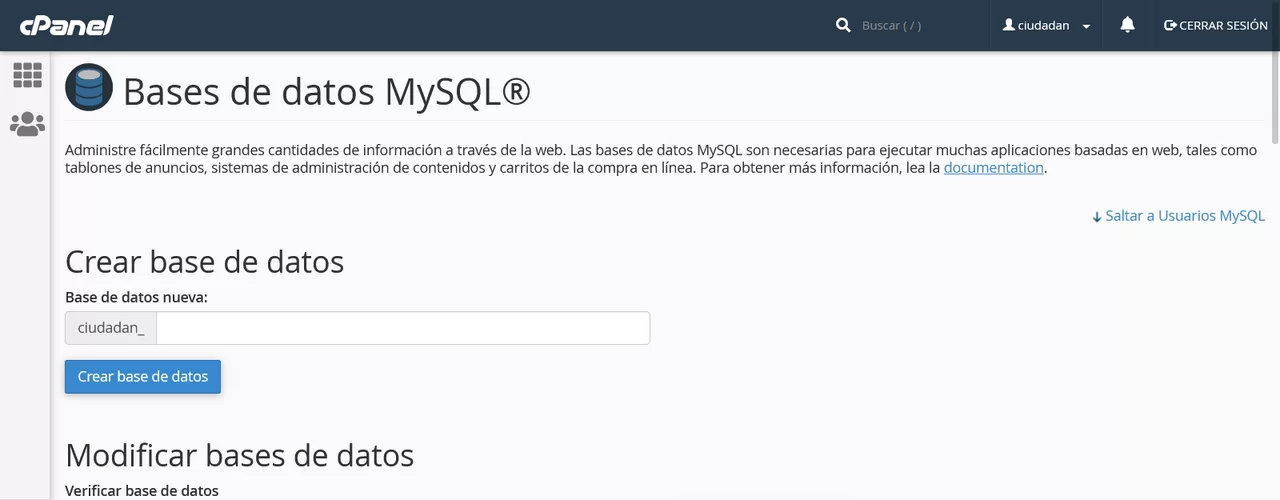Expand the ciudadan user dropdown

[1046, 25]
